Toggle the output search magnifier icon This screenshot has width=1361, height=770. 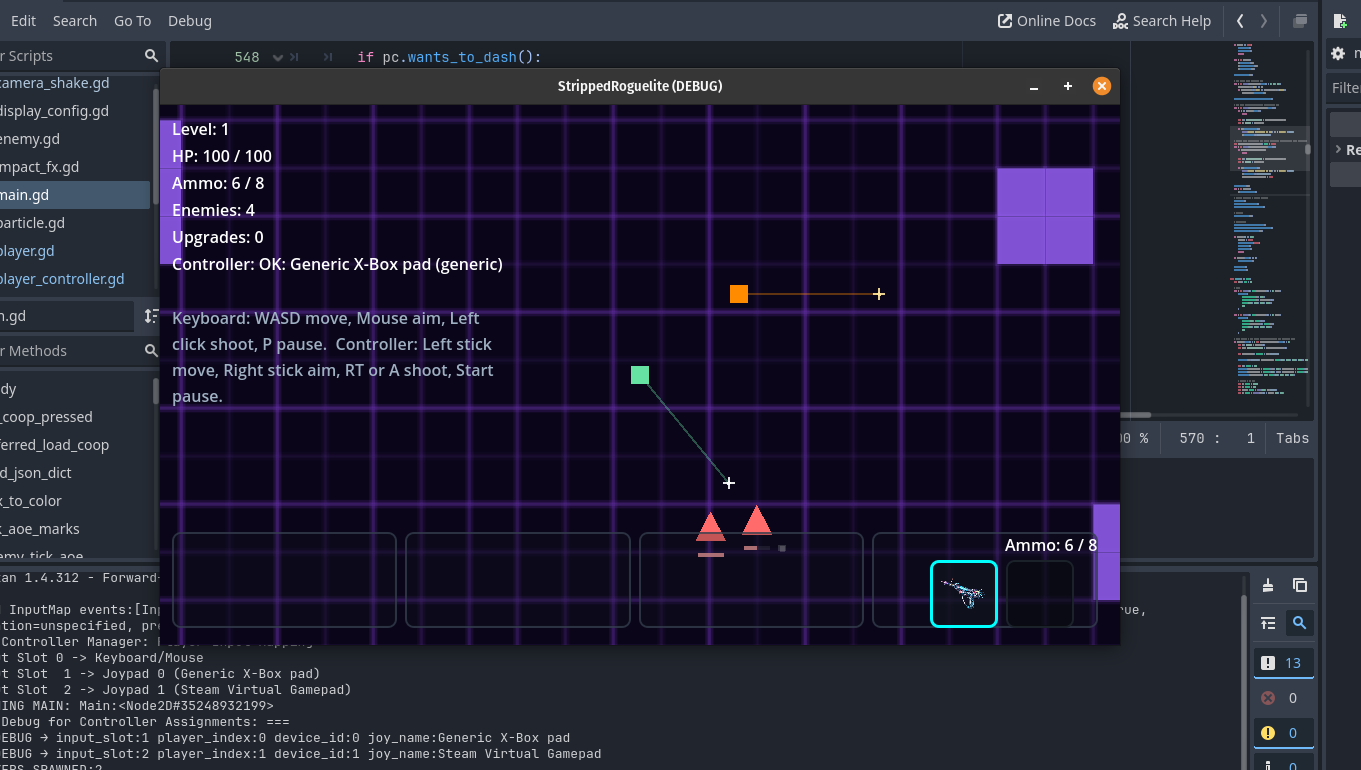(1299, 623)
